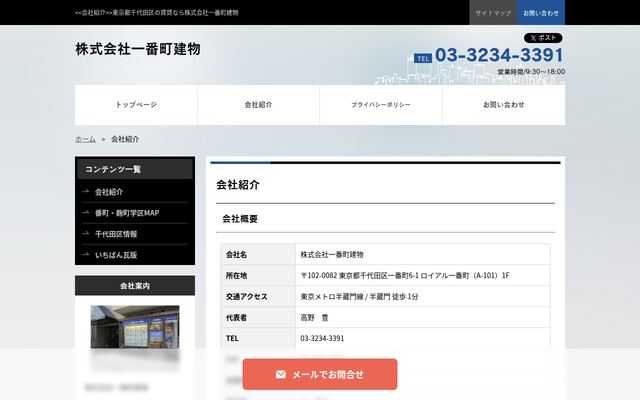Viewport: 640px width, 400px height.
Task: Click the 会社紹介 current breadcrumb text
Action: point(125,139)
